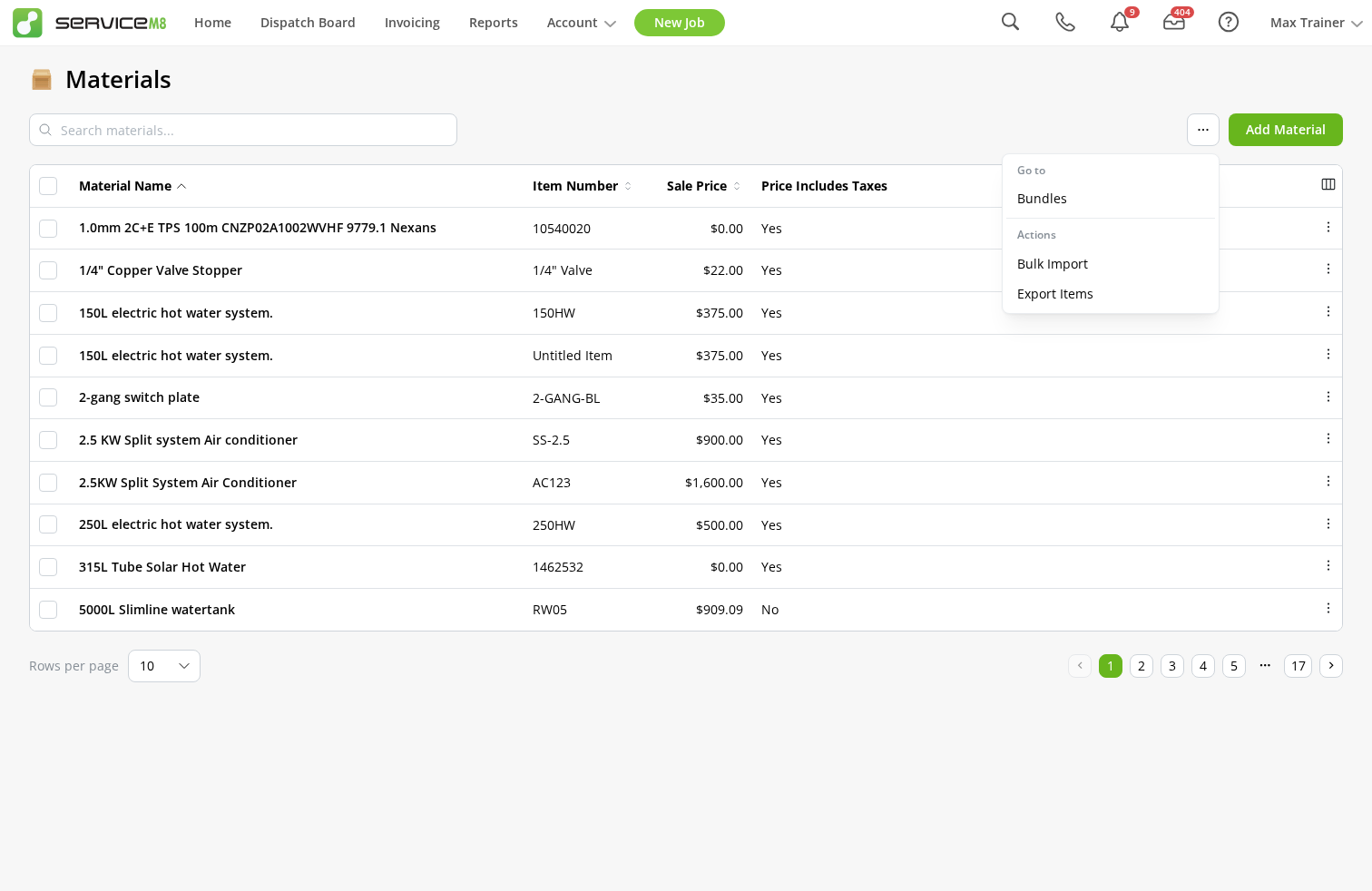Image resolution: width=1372 pixels, height=891 pixels.
Task: Sort by Material Name column
Action: pyautogui.click(x=132, y=186)
